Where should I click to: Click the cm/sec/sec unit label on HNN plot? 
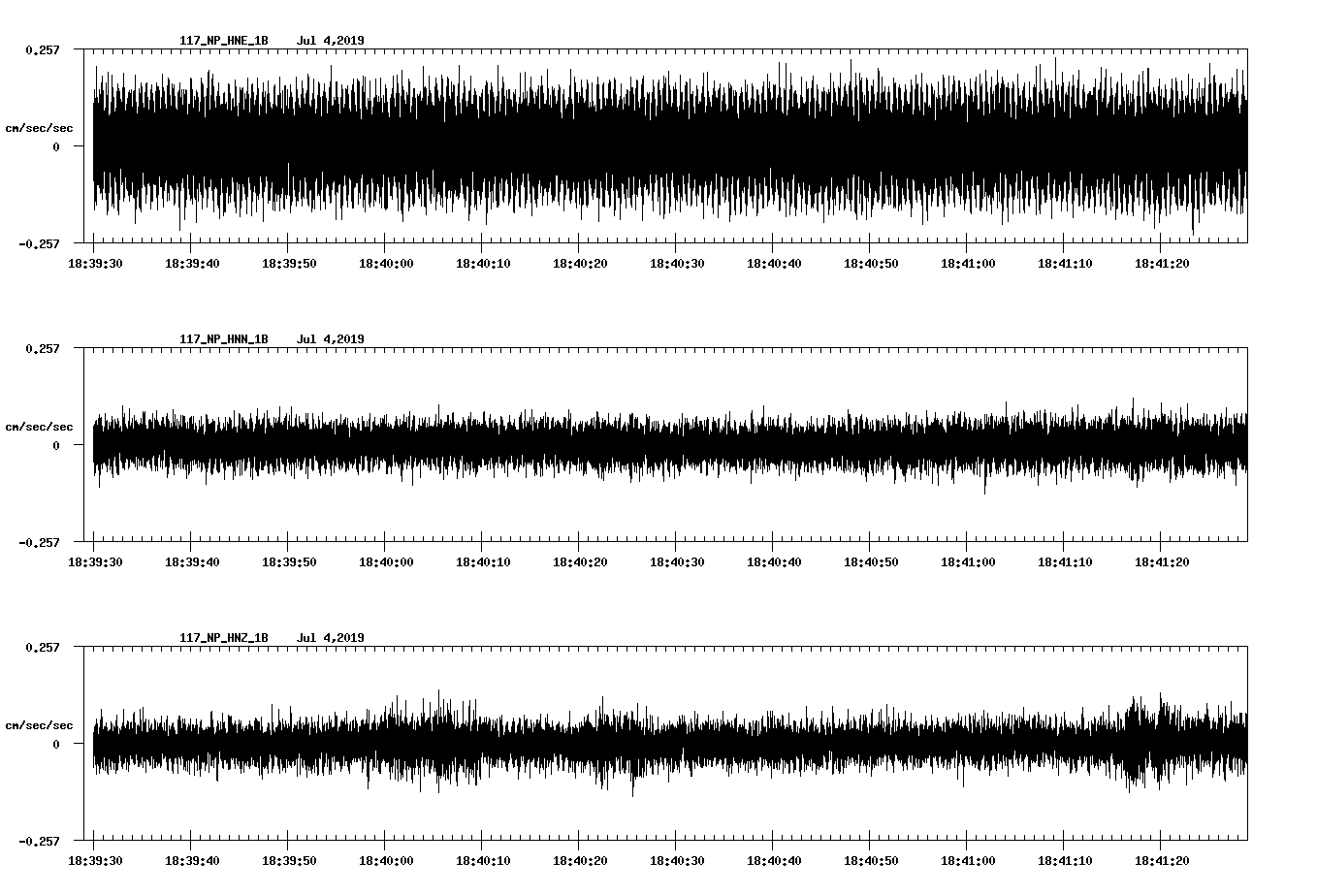click(x=39, y=427)
